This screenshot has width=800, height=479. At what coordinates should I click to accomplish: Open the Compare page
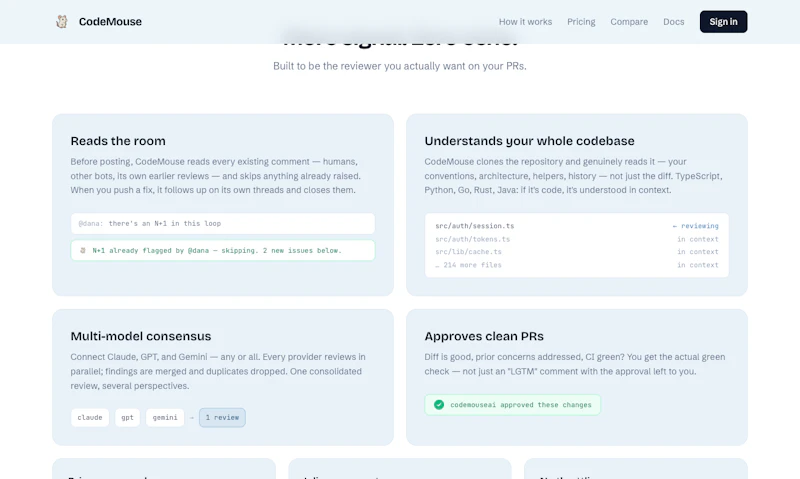click(x=629, y=22)
